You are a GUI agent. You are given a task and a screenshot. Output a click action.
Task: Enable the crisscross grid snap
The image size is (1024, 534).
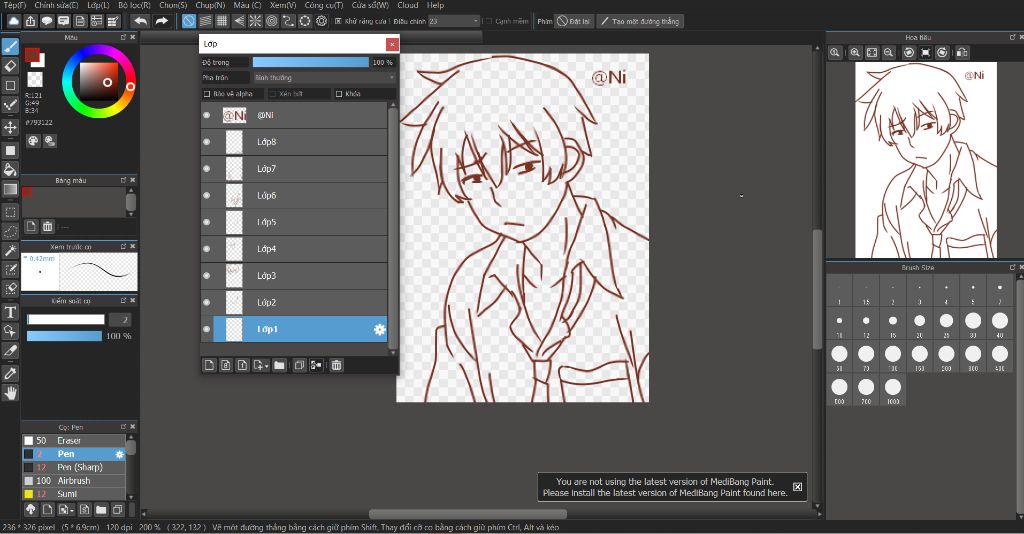[222, 21]
